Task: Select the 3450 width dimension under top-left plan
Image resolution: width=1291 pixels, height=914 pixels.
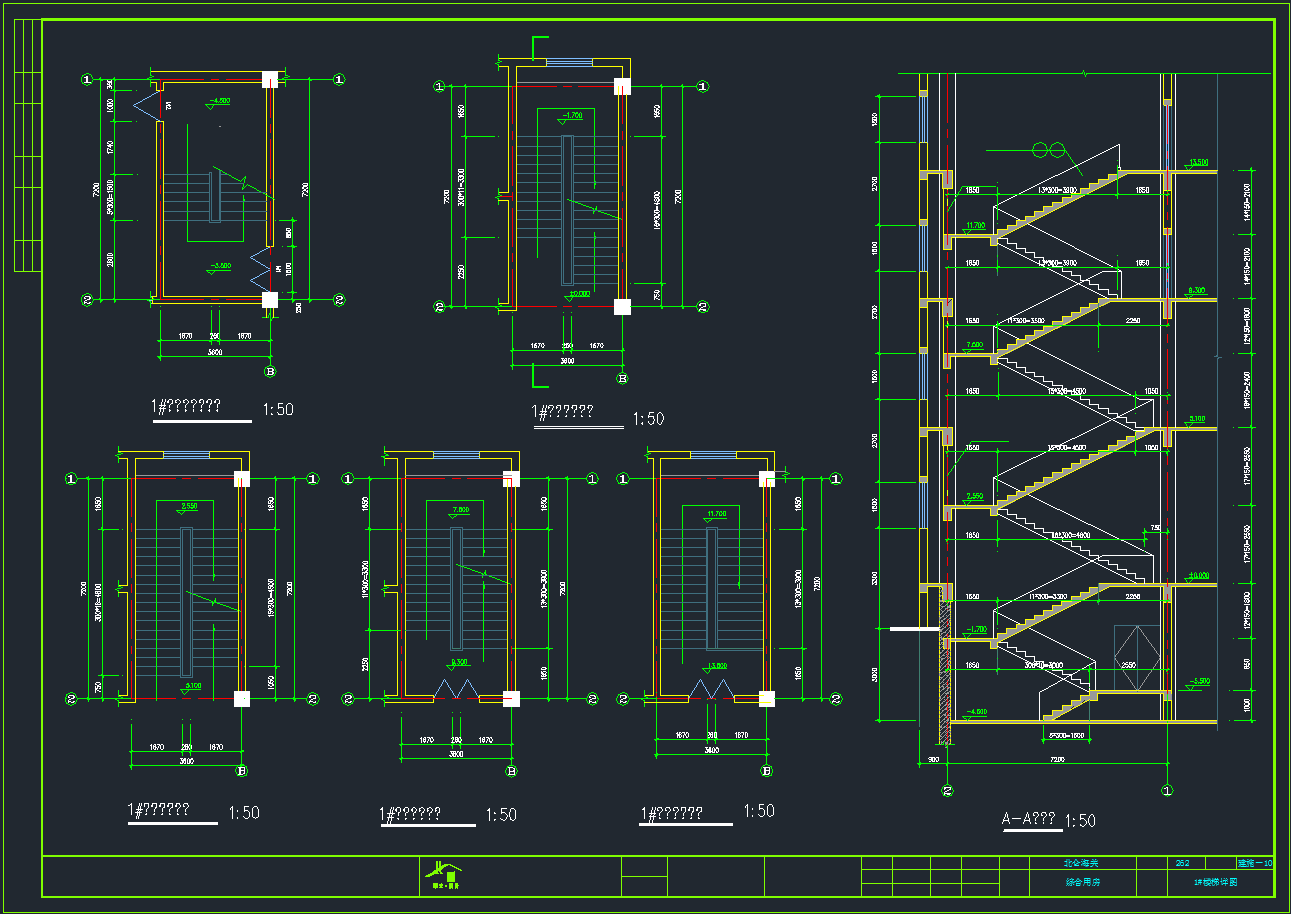Action: pyautogui.click(x=214, y=353)
